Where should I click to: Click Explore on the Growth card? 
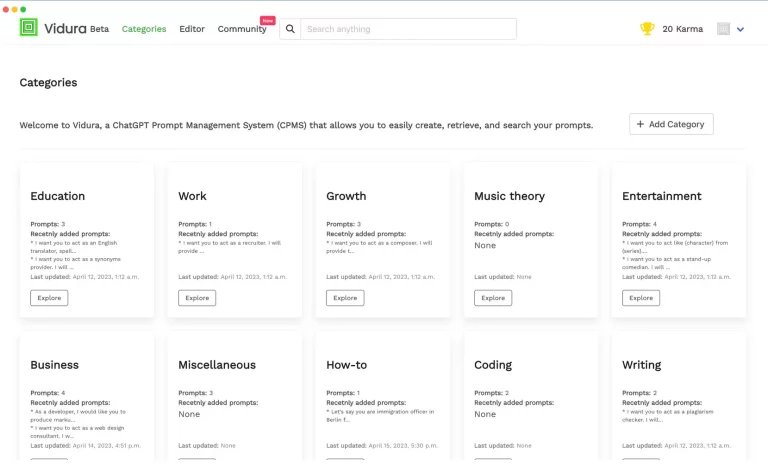tap(345, 298)
